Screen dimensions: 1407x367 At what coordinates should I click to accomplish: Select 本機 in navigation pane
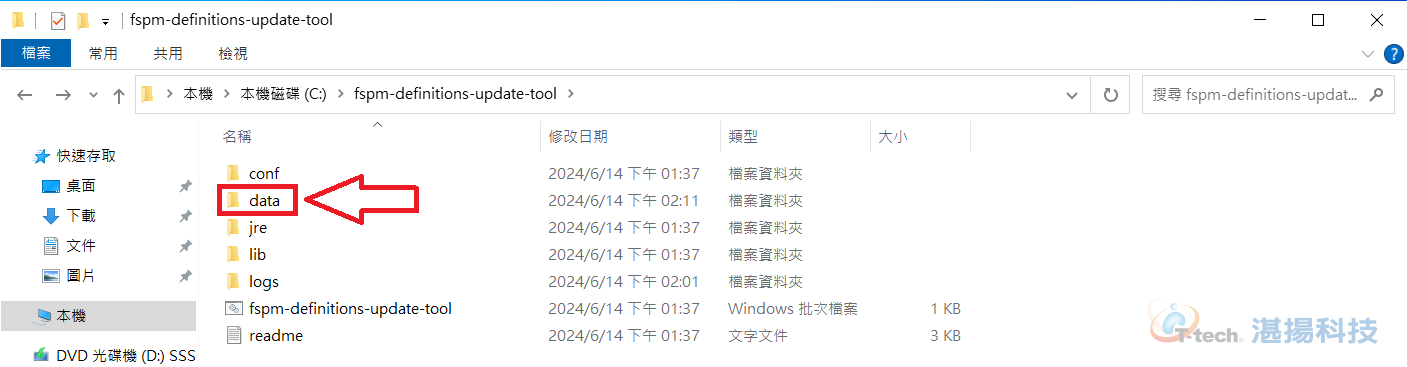point(98,315)
